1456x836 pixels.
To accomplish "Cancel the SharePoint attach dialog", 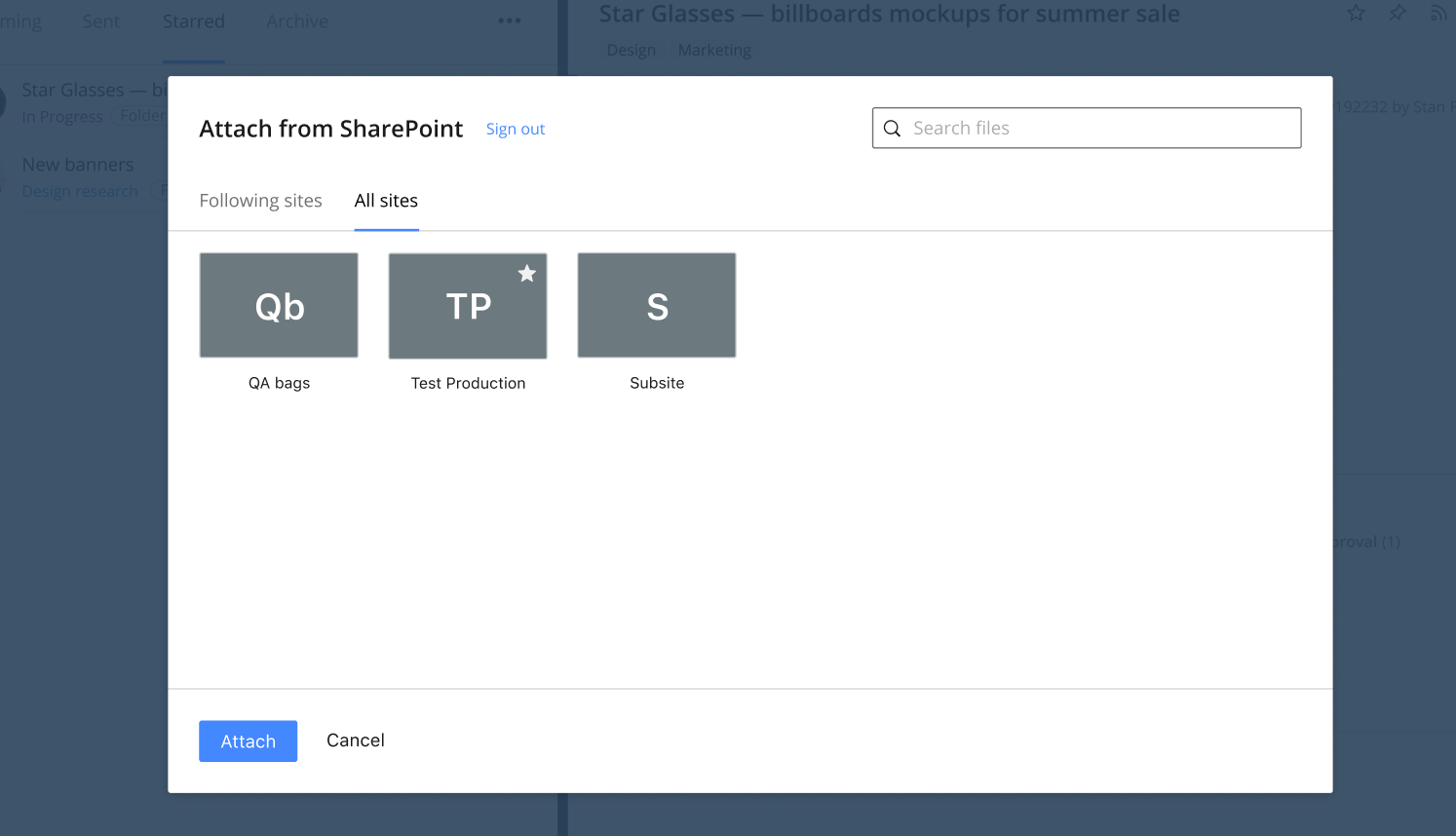I will pos(356,741).
